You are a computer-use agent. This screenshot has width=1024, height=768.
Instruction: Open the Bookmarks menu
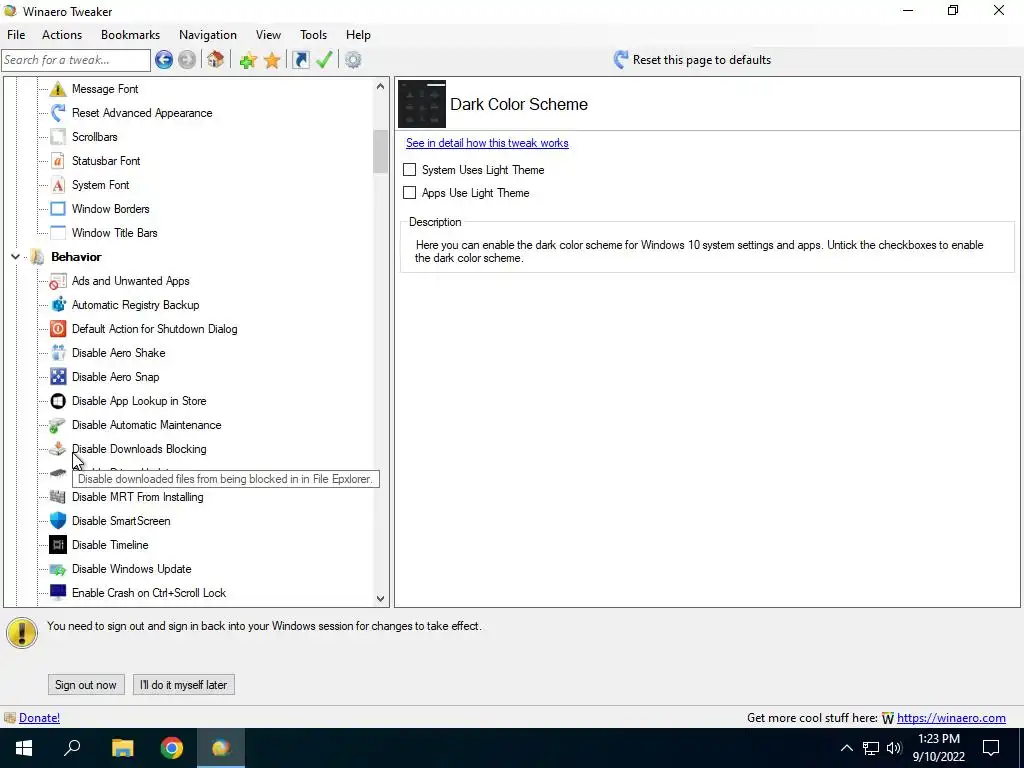131,35
